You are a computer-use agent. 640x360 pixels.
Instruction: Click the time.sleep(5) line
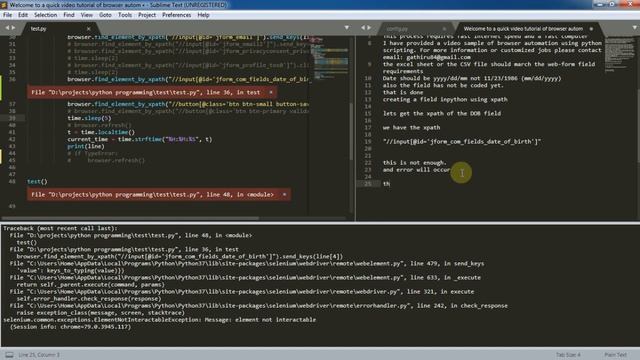89,118
